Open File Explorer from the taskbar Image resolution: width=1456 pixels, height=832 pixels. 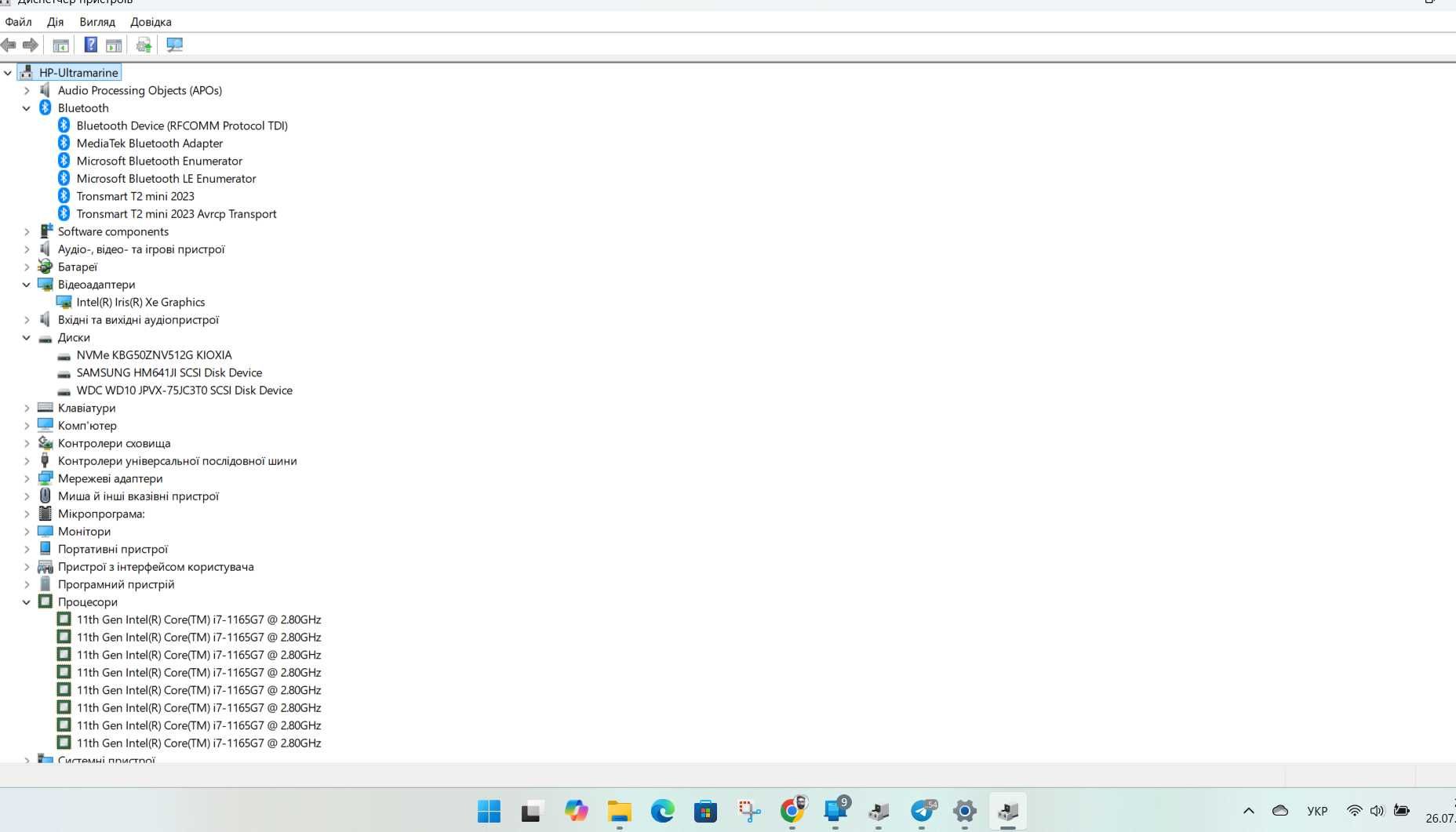click(x=619, y=811)
